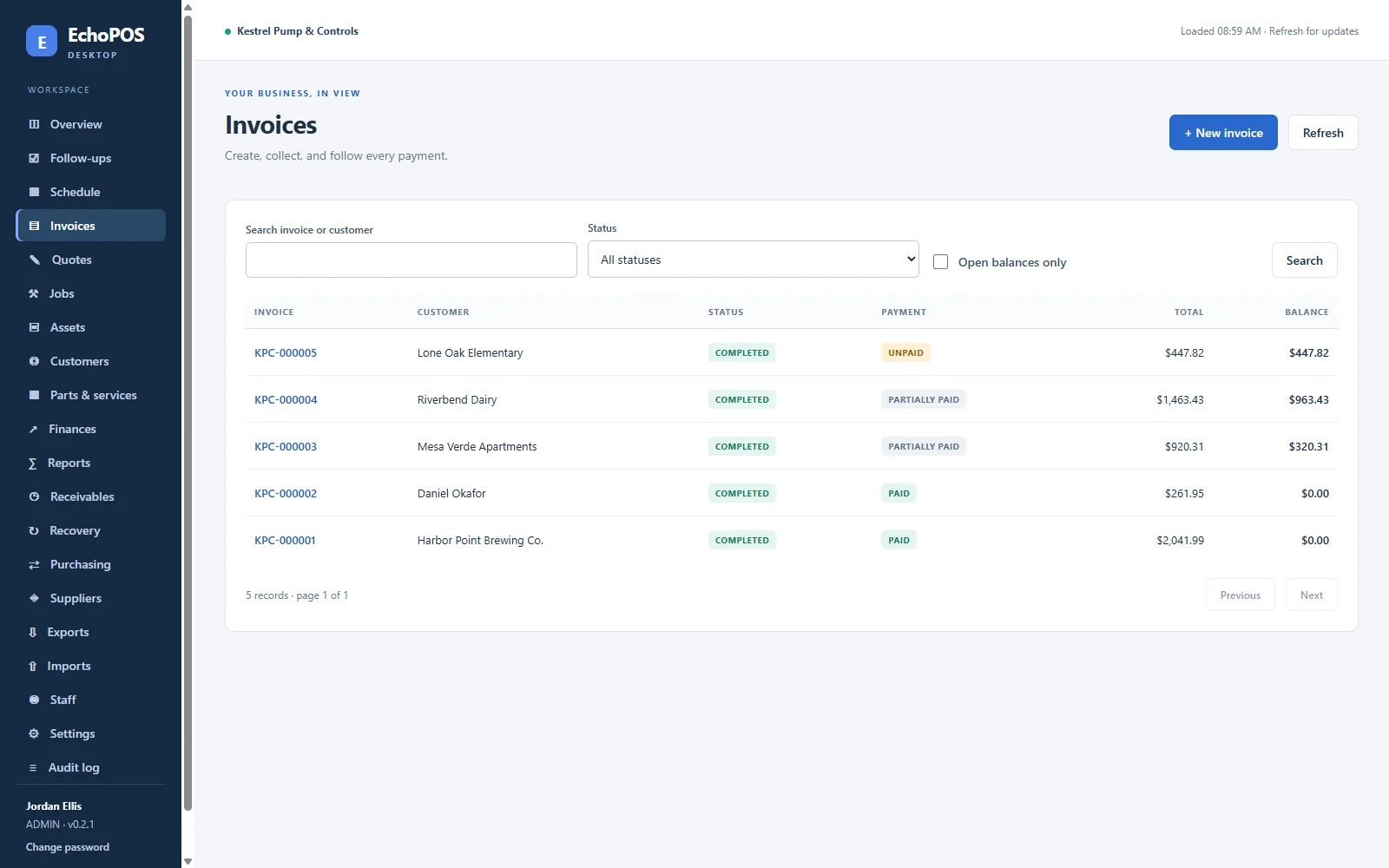Click the UNPAID payment badge
The image size is (1389, 868).
905,352
